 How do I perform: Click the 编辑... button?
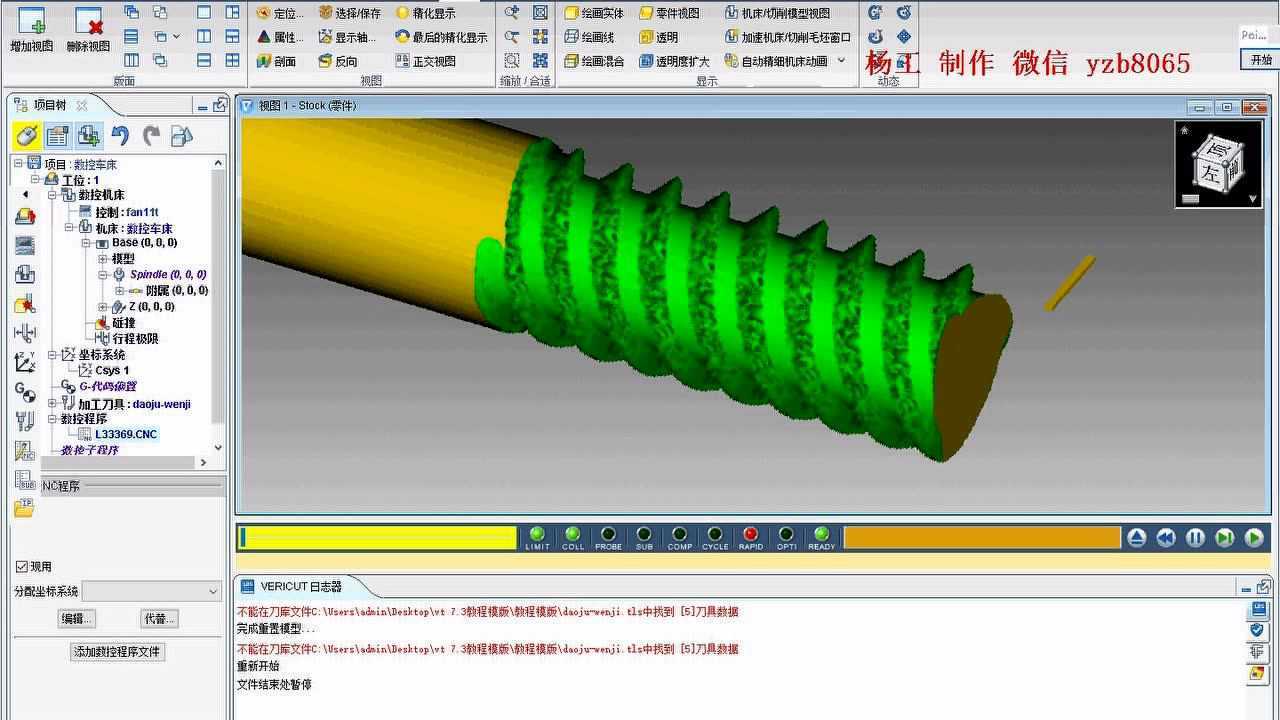pos(77,619)
